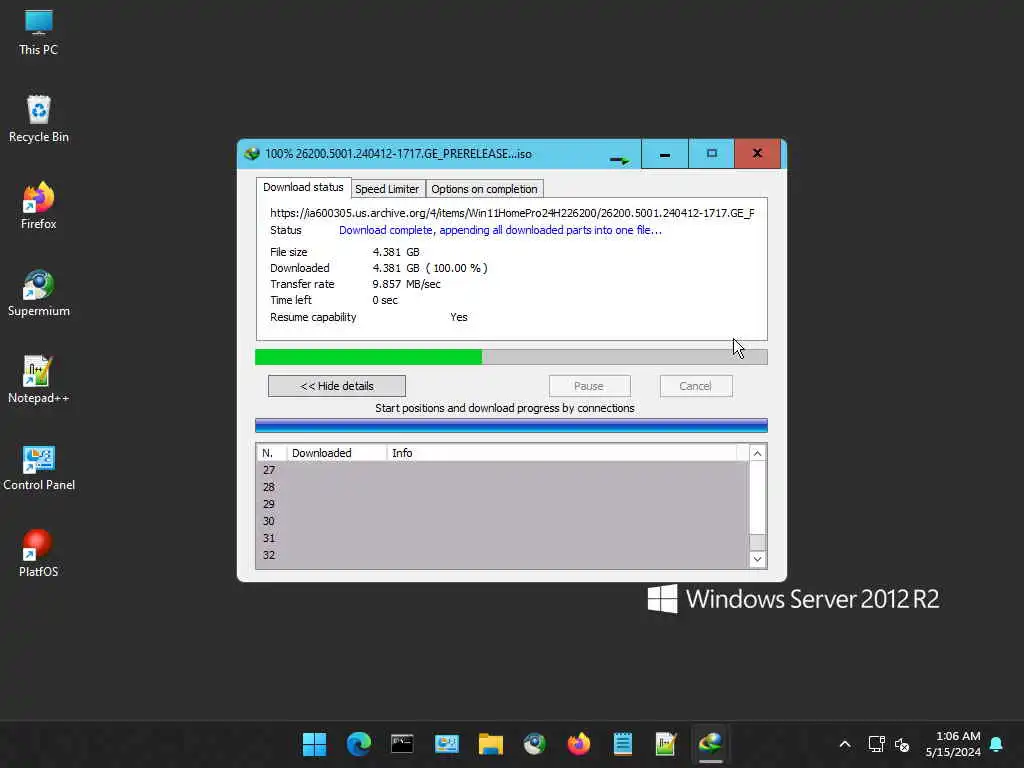1024x768 pixels.
Task: Maximize the IDM download dialog
Action: pos(711,154)
